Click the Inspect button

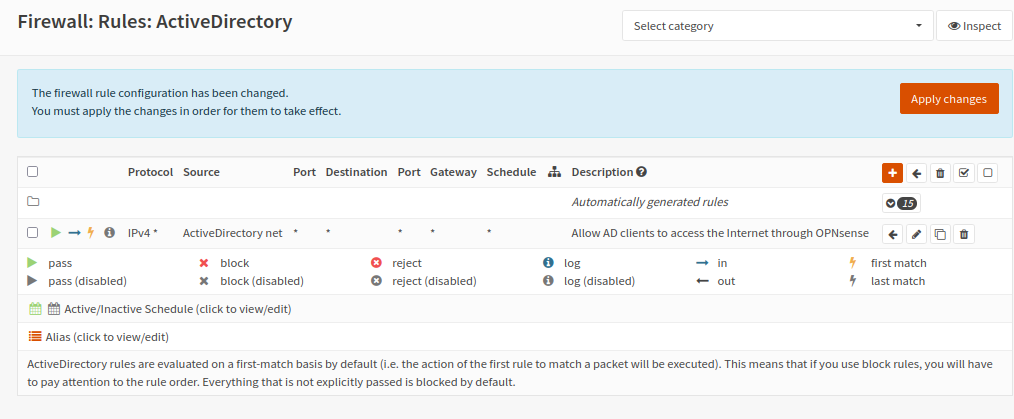(974, 26)
